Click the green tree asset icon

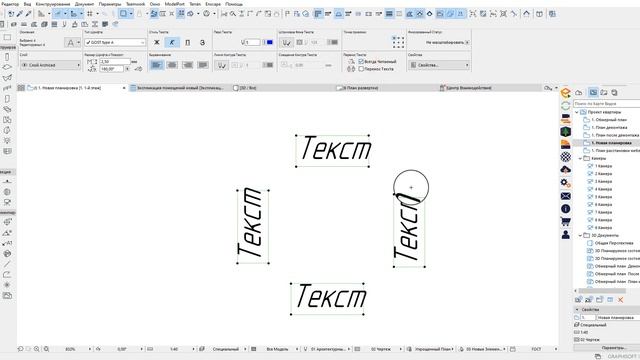(x=565, y=131)
